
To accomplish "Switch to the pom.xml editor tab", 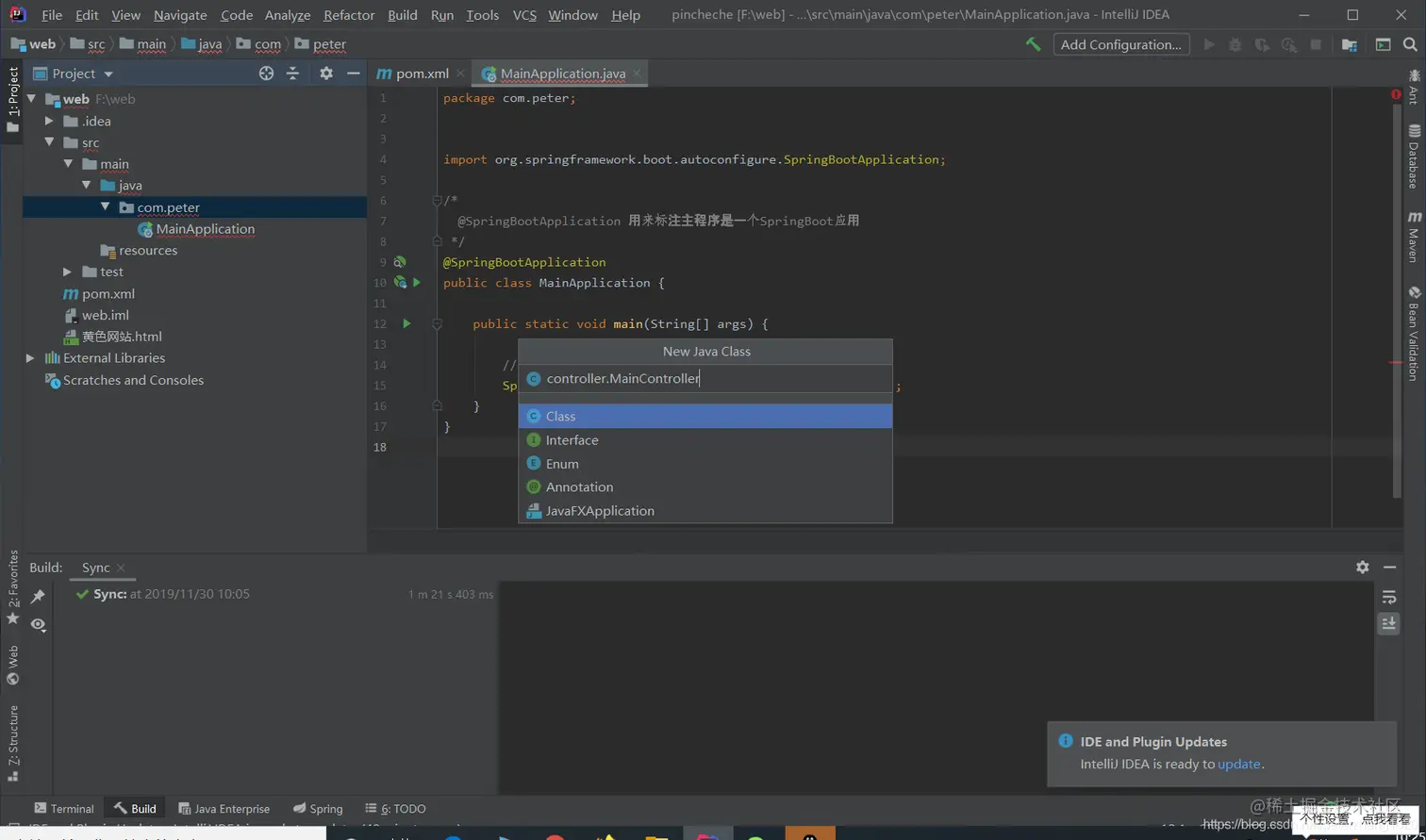I will tap(421, 74).
